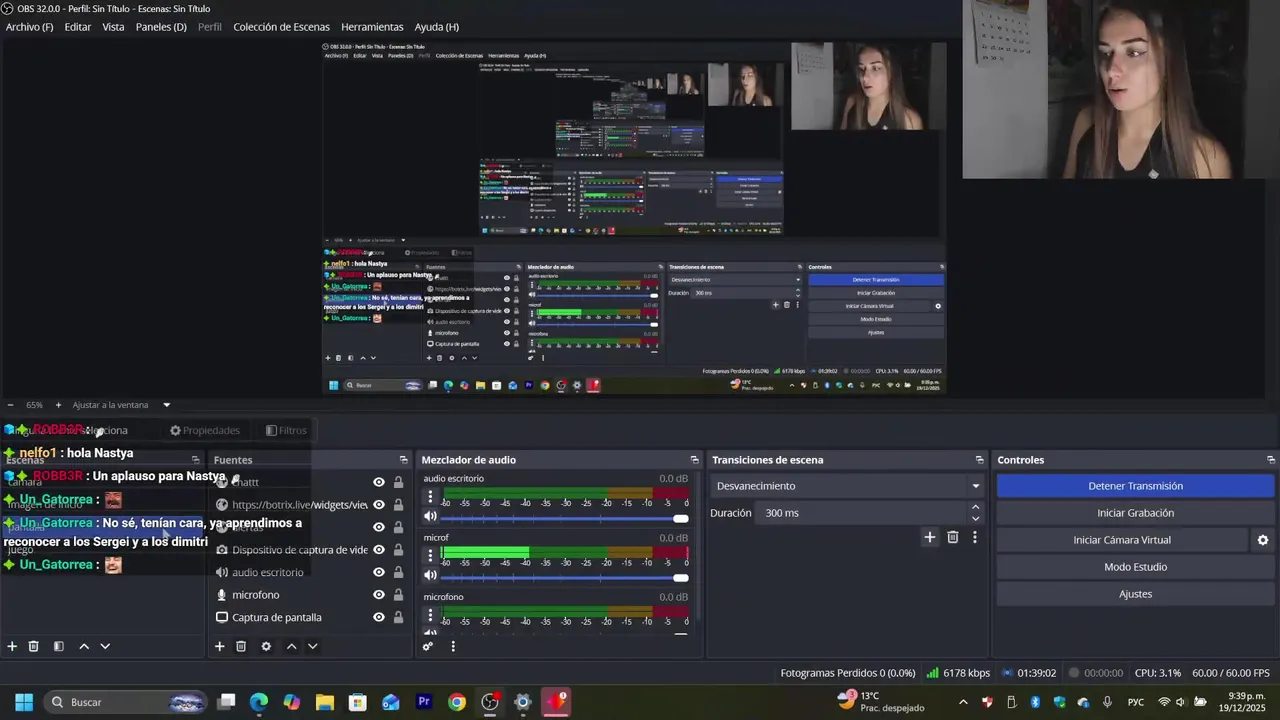
Task: Open OBS Studio in the taskbar
Action: [490, 702]
